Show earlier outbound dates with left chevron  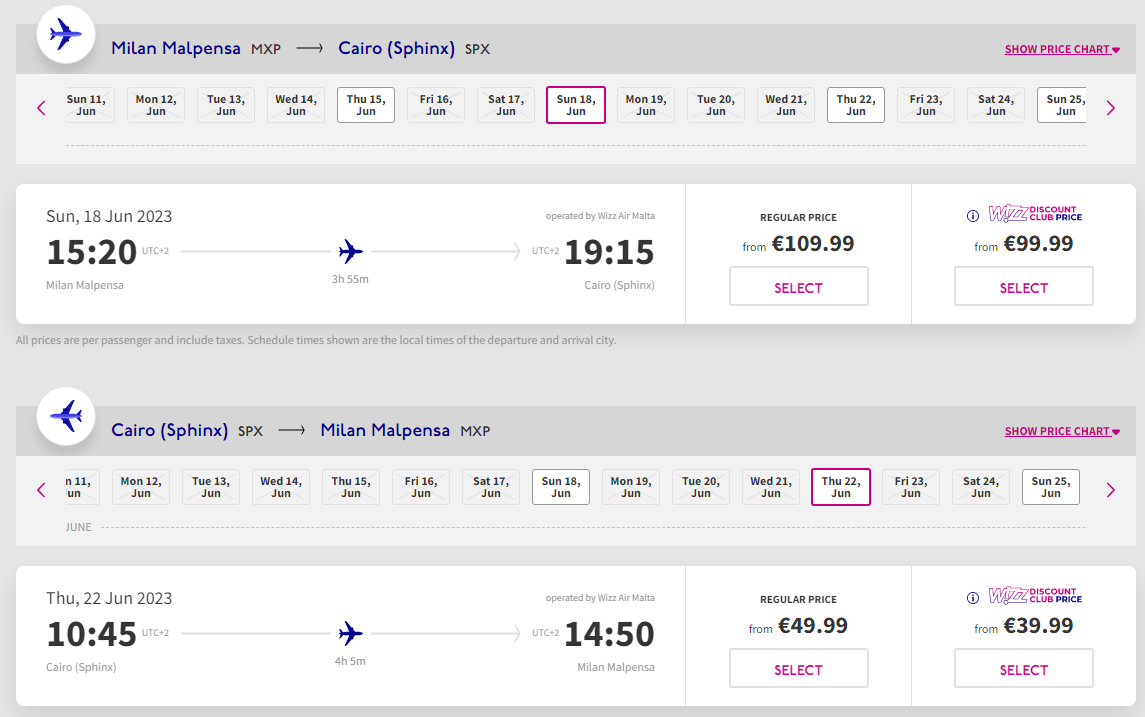tap(41, 108)
